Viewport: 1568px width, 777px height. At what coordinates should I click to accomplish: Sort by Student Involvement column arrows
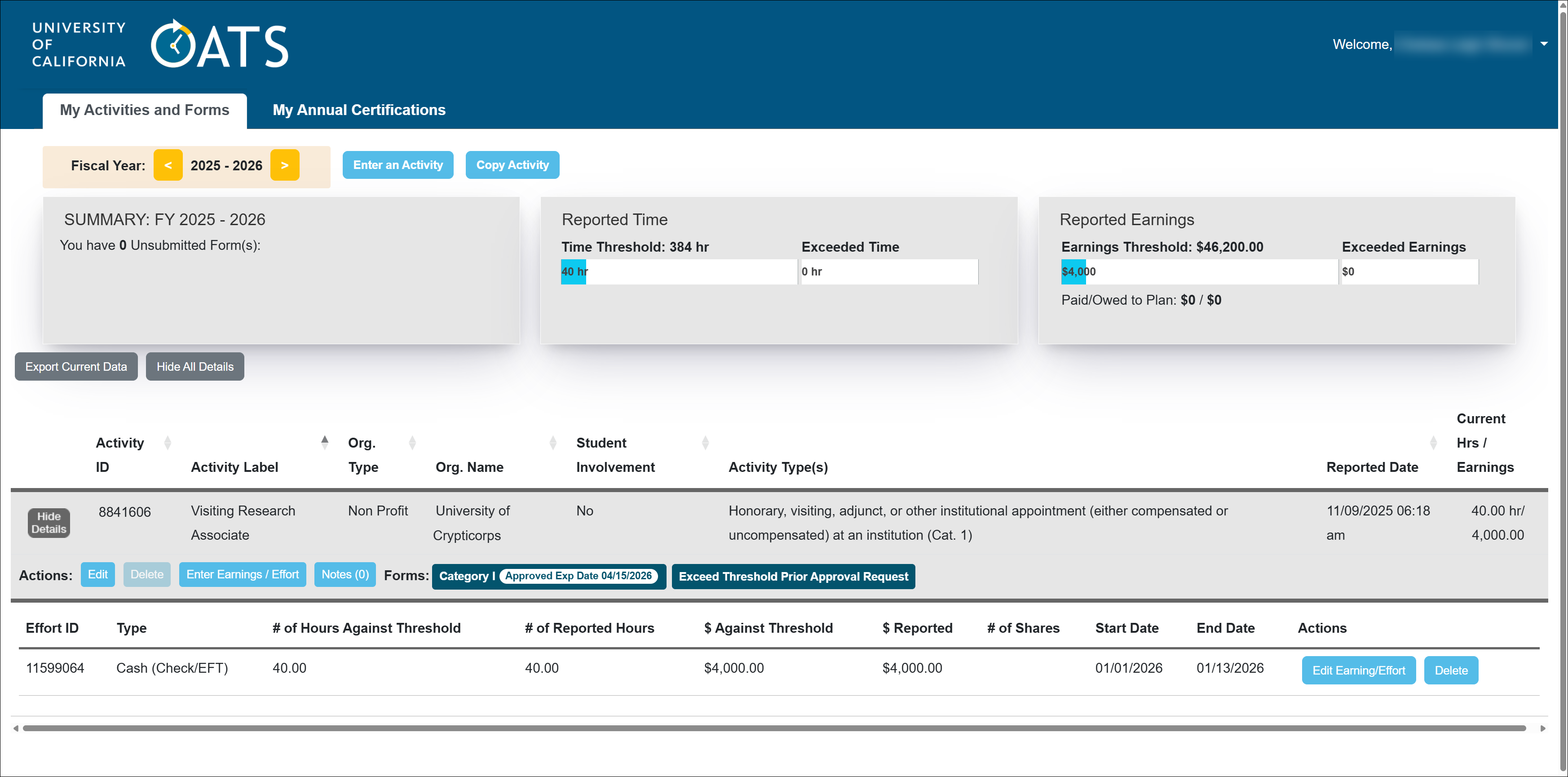pyautogui.click(x=705, y=443)
